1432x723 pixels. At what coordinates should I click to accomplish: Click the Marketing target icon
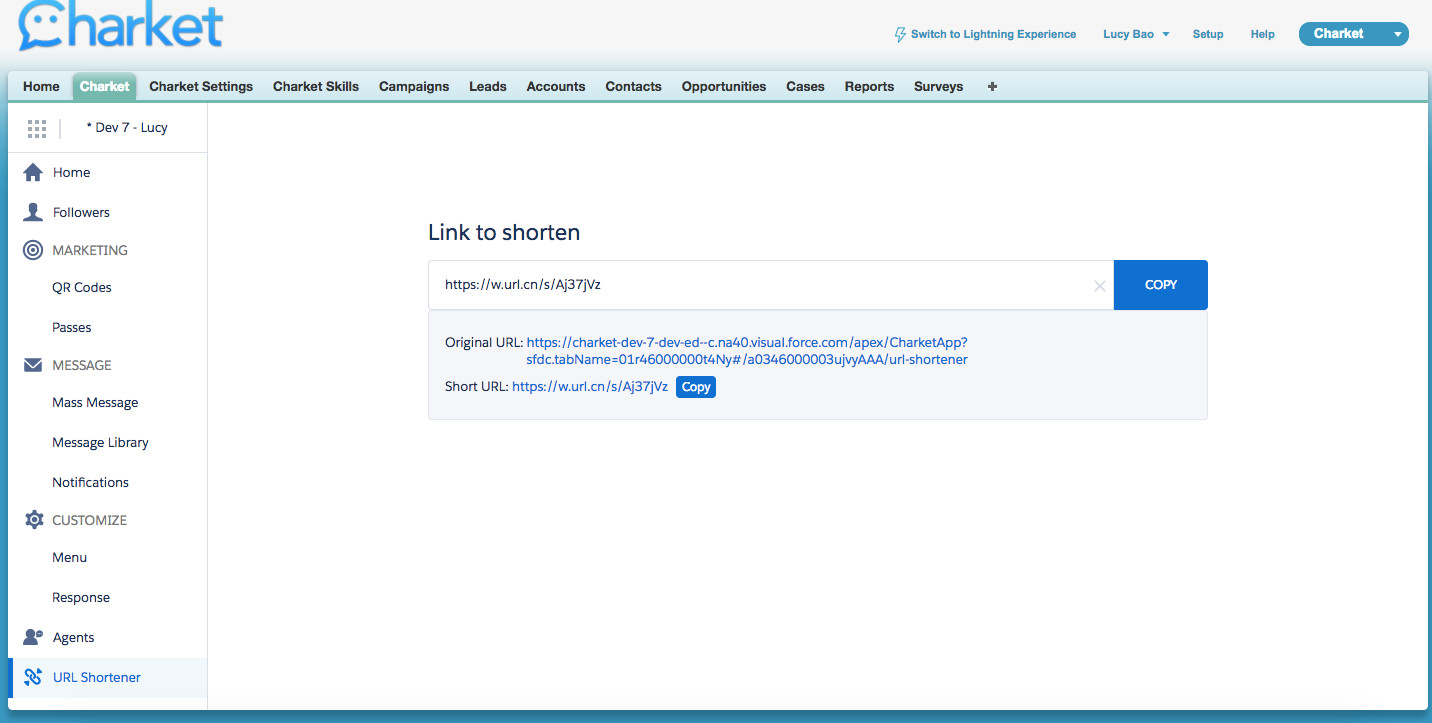[33, 250]
